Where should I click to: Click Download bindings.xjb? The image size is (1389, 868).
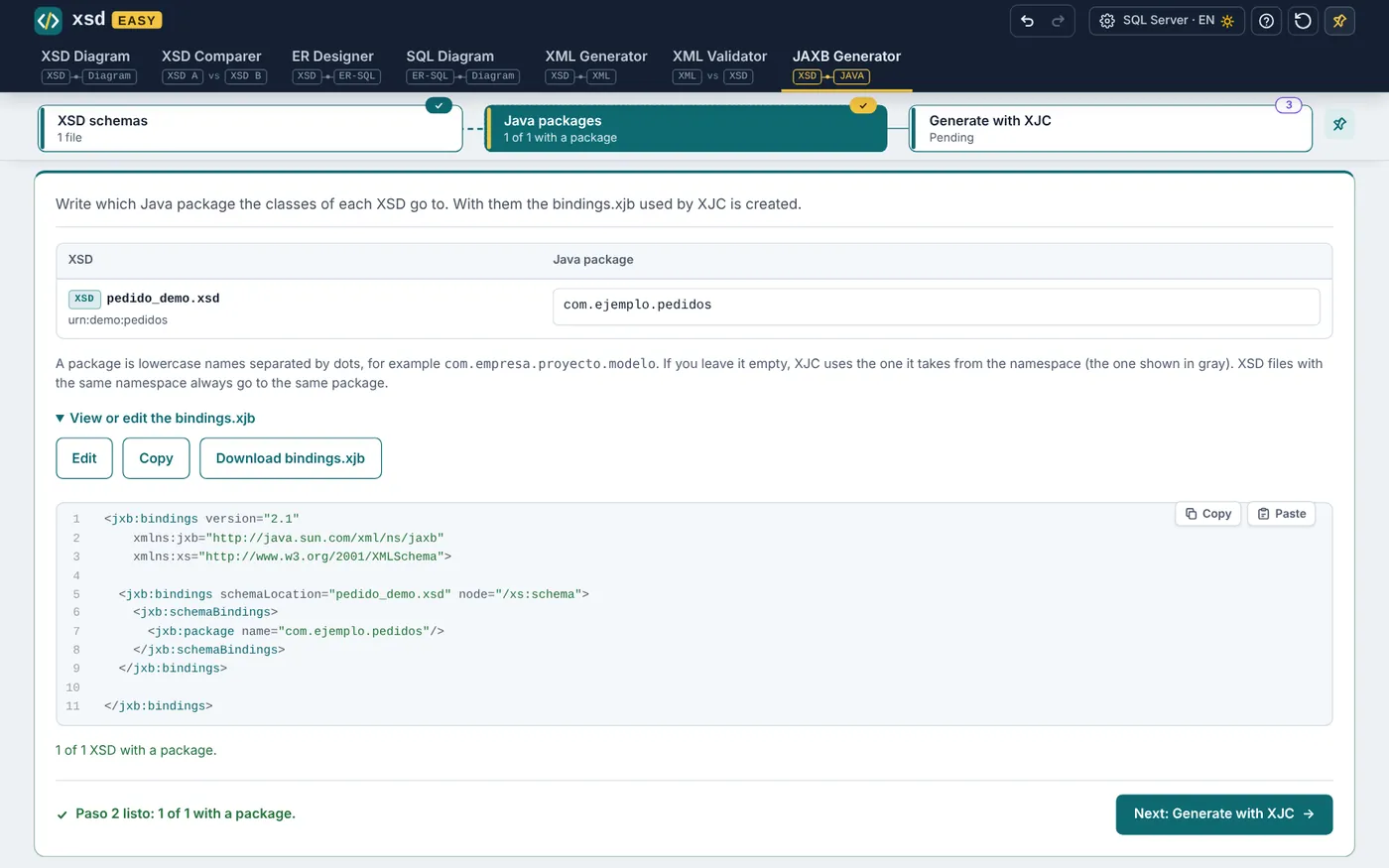coord(291,458)
